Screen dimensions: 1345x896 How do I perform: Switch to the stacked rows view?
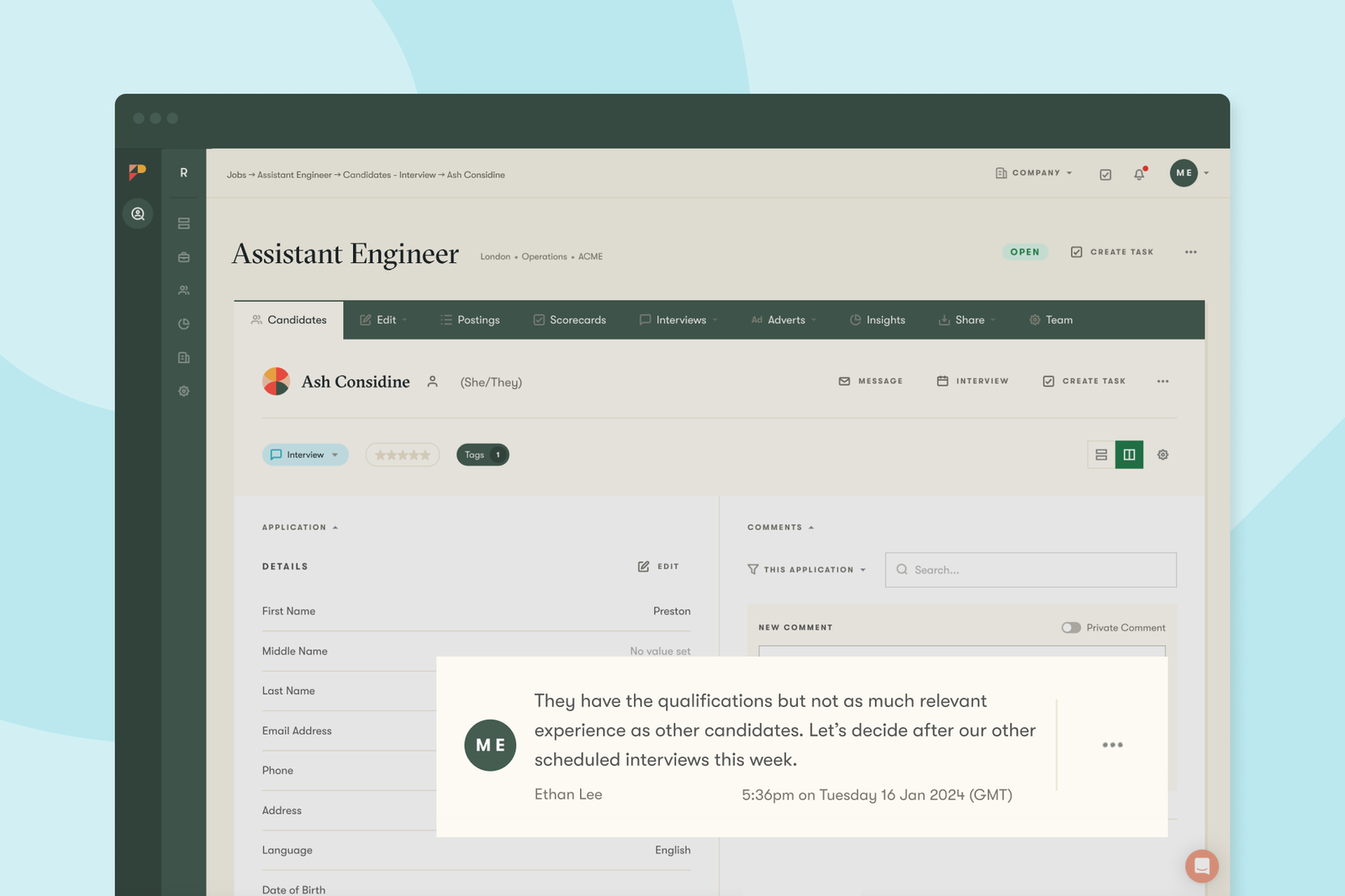pos(1100,455)
